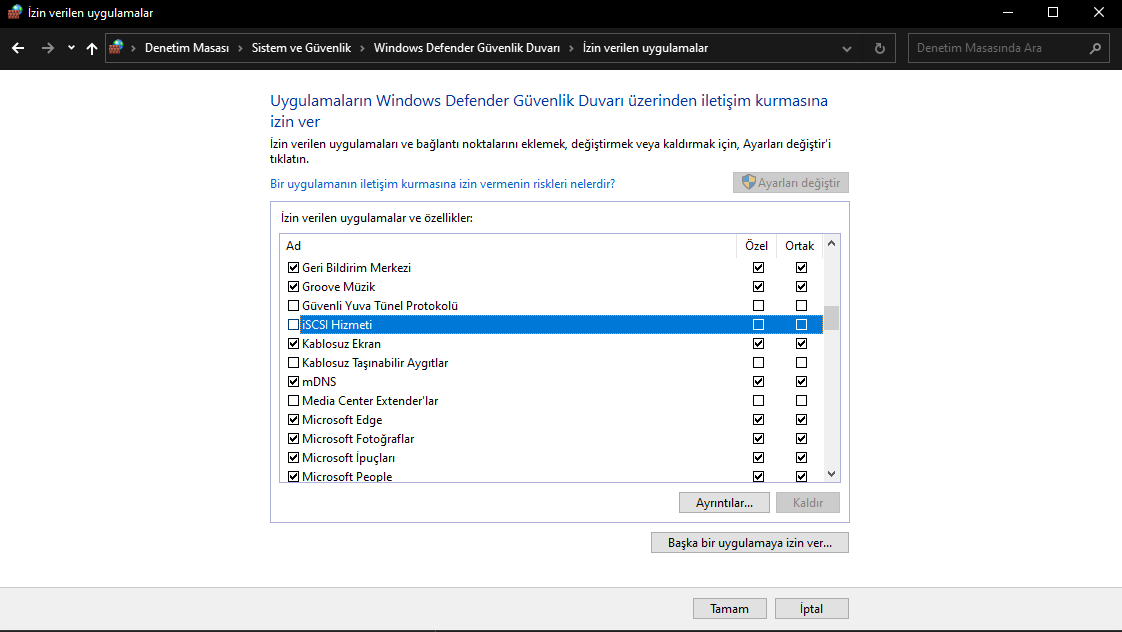The width and height of the screenshot is (1122, 632).
Task: Toggle Ortak checkbox for mDNS
Action: 801,381
